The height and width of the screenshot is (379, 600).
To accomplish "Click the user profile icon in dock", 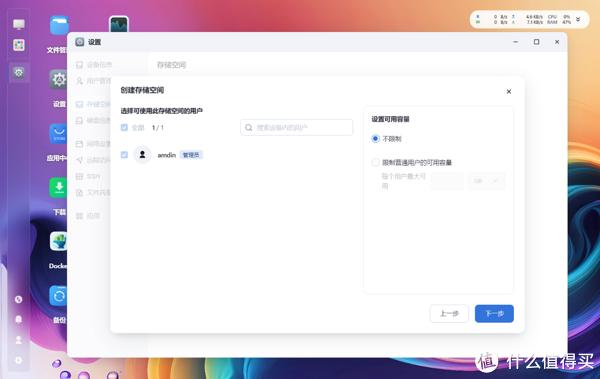I will [x=18, y=340].
